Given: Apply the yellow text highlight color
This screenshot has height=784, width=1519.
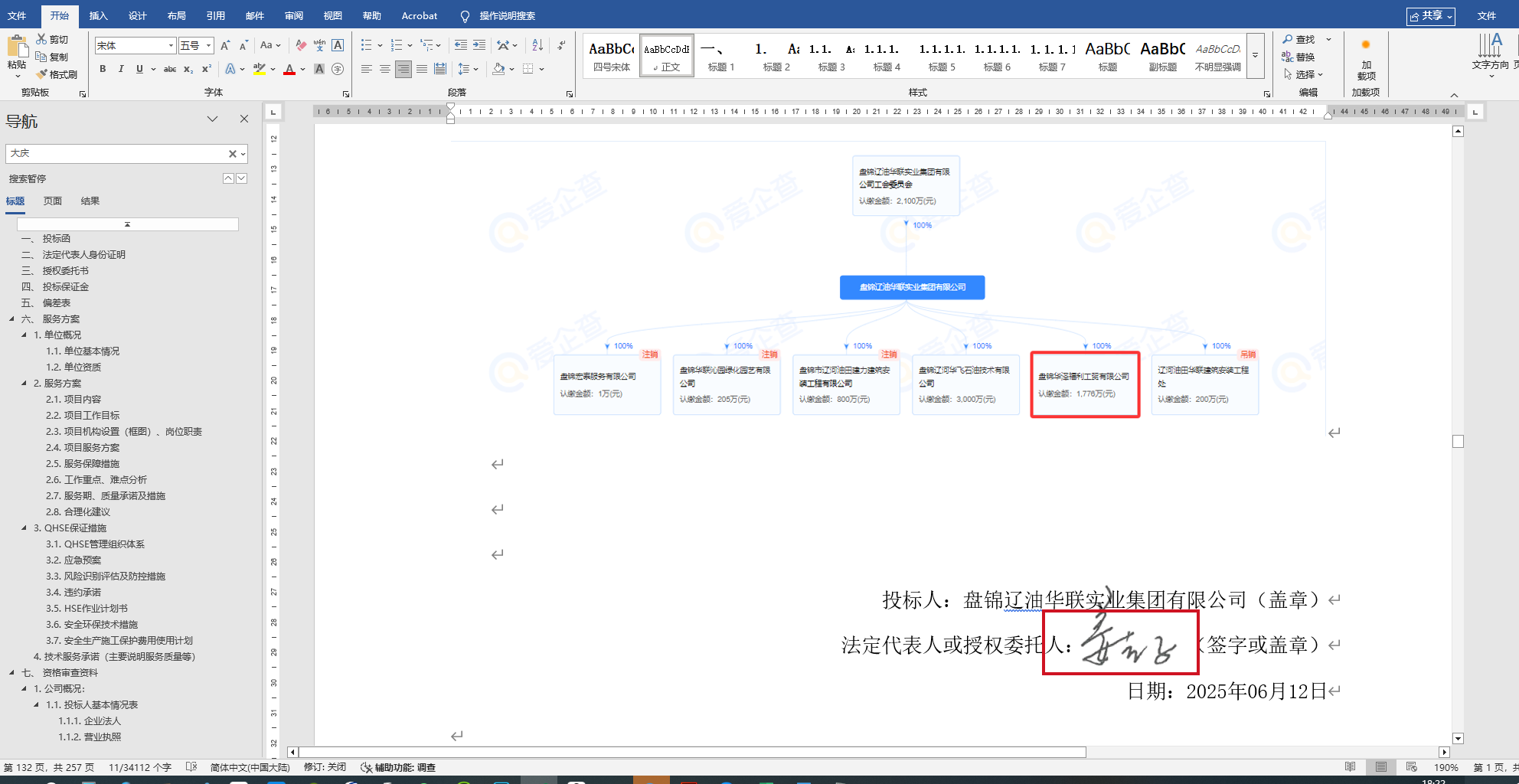Looking at the screenshot, I should point(260,69).
